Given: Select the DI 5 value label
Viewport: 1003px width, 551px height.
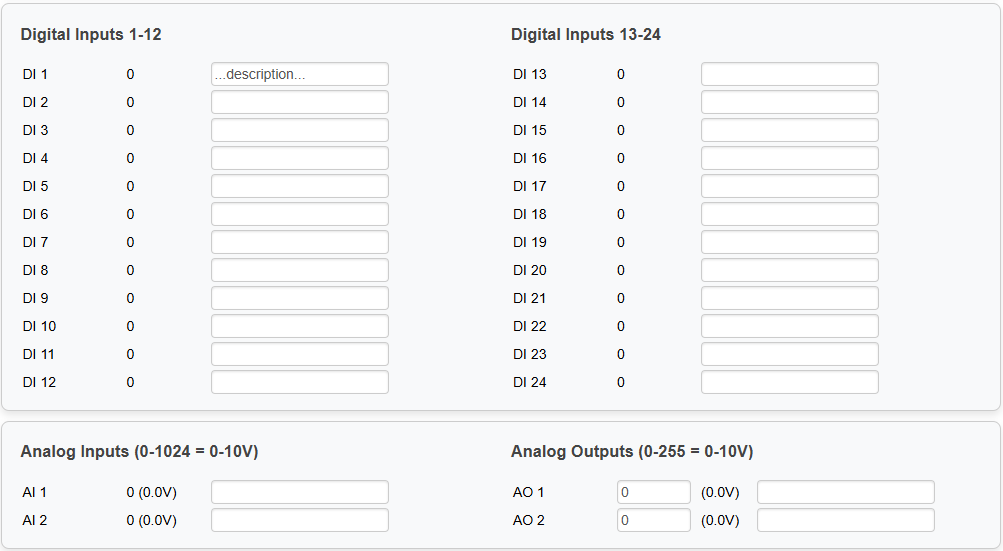Looking at the screenshot, I should tap(130, 186).
